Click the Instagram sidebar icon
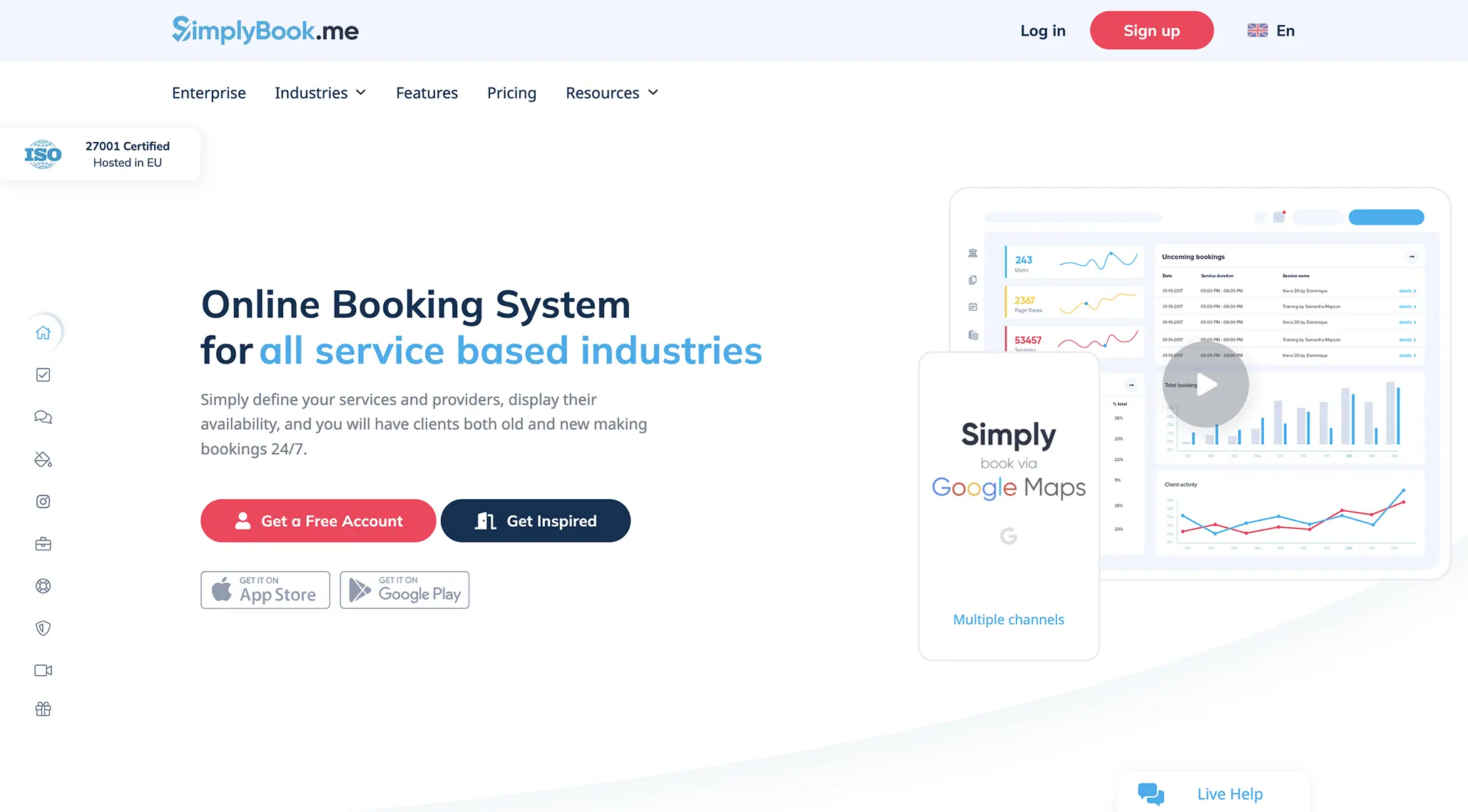 pos(44,502)
